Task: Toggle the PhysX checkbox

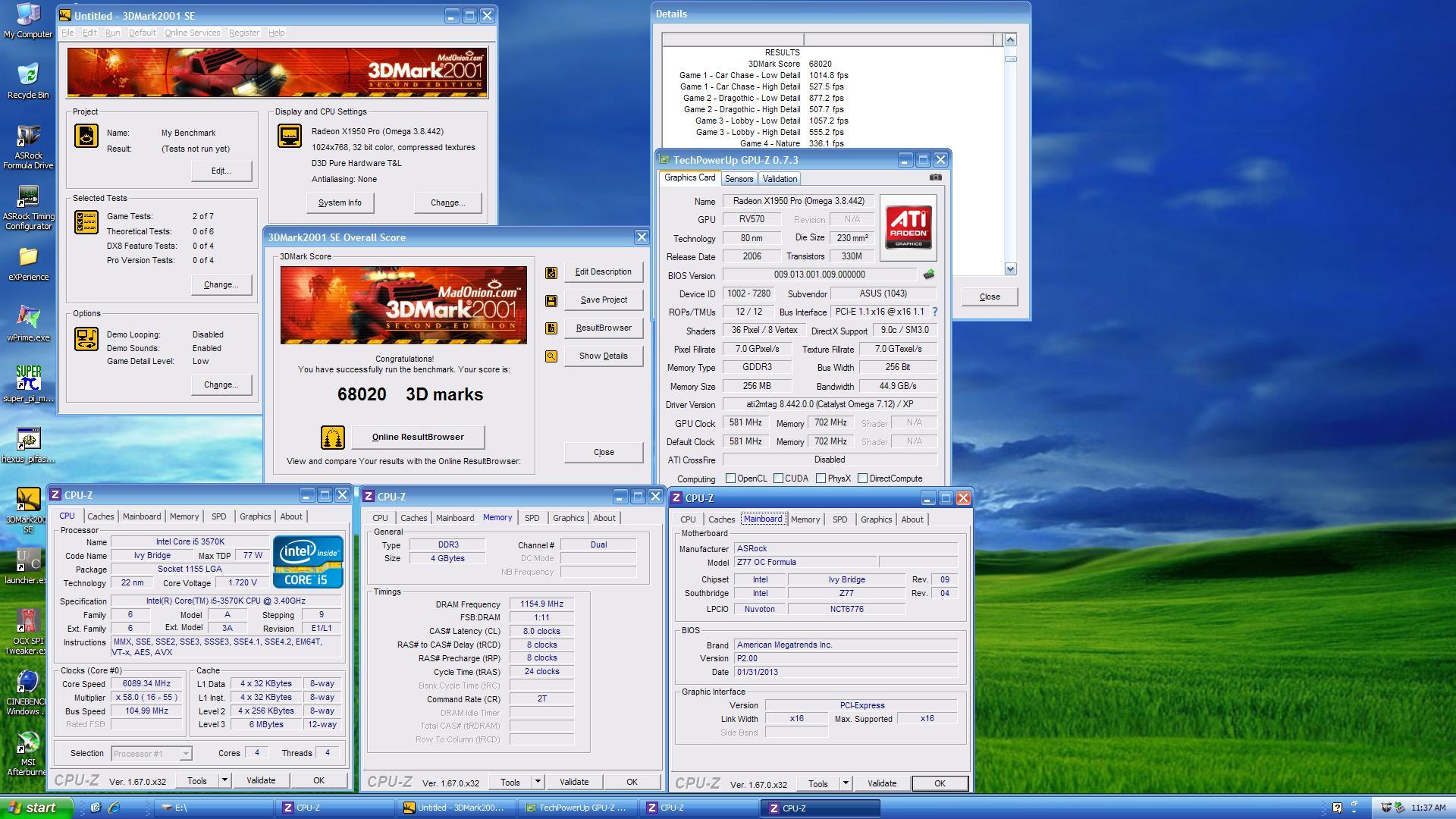Action: click(x=821, y=479)
